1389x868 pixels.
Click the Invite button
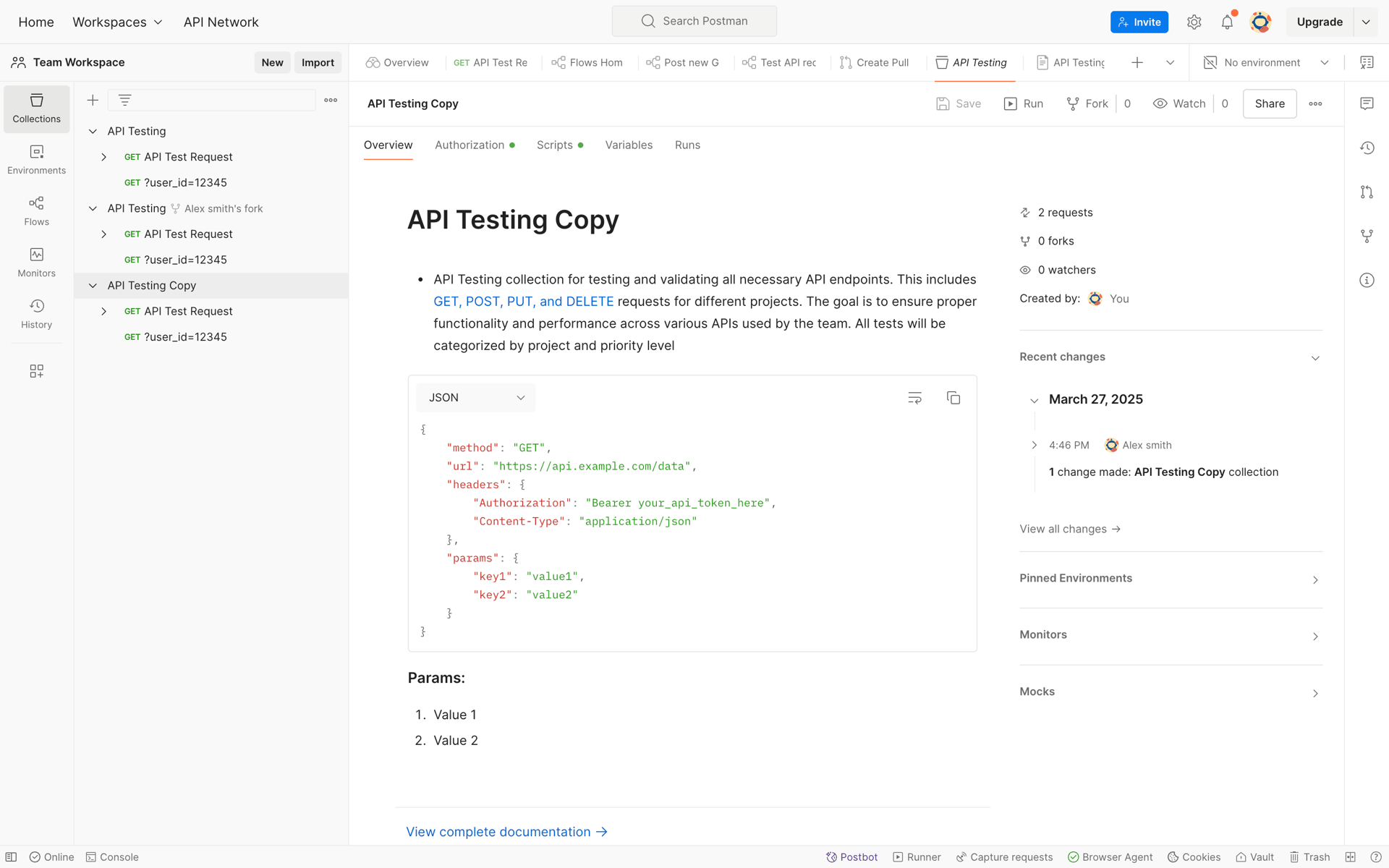1139,22
